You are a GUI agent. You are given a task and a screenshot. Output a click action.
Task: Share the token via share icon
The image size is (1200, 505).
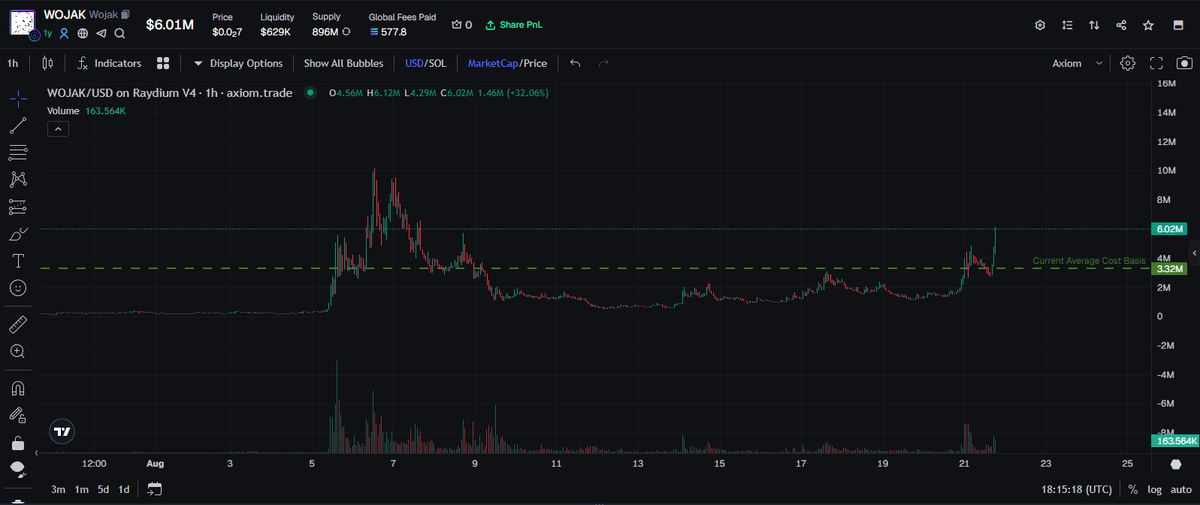point(1121,25)
